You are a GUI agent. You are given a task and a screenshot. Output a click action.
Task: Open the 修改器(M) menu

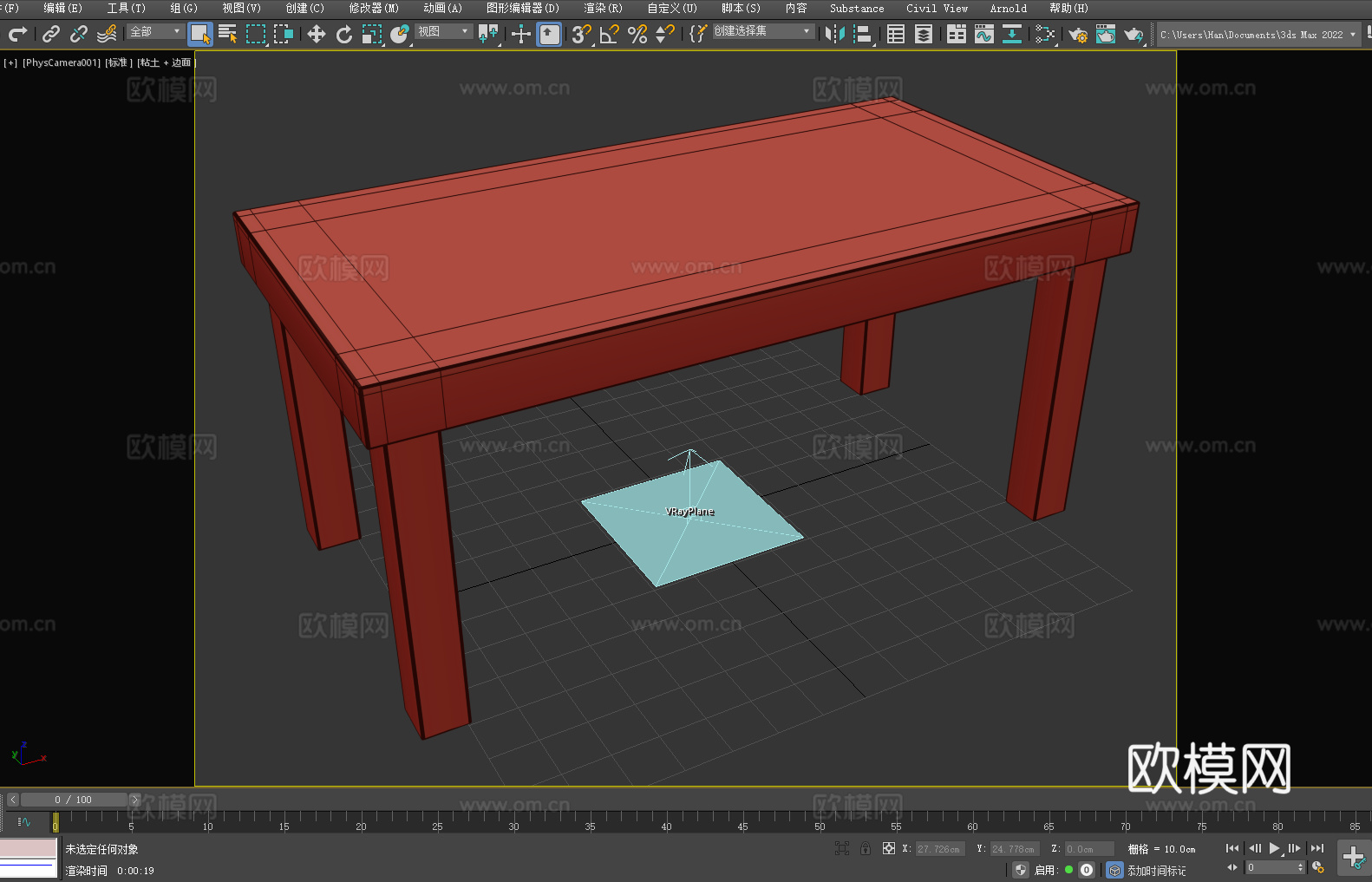tap(374, 8)
